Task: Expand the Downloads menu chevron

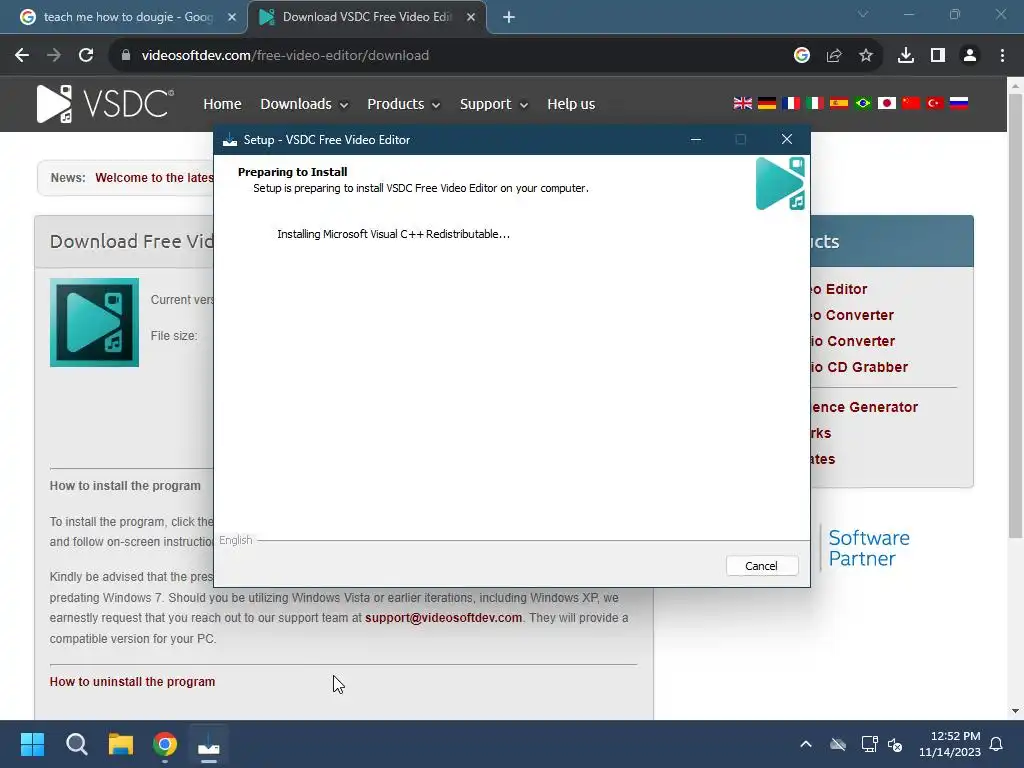Action: pos(344,105)
